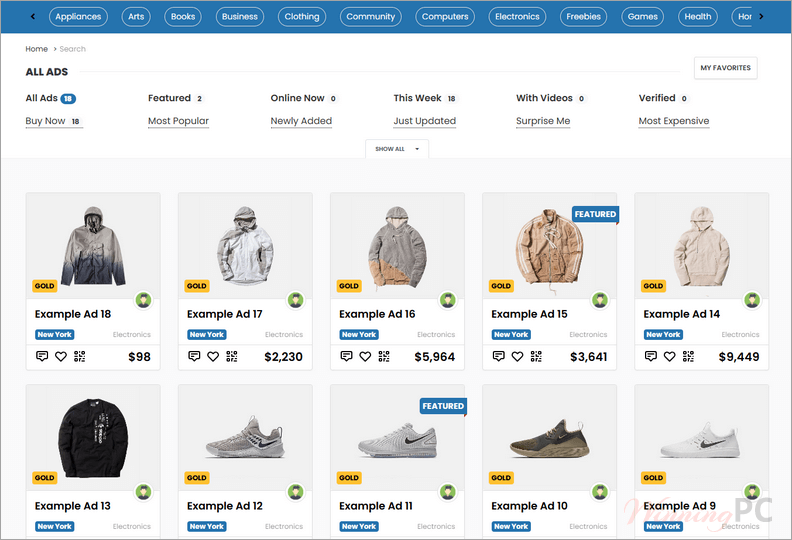Sort by Most Popular
Image resolution: width=792 pixels, height=540 pixels.
pyautogui.click(x=178, y=121)
